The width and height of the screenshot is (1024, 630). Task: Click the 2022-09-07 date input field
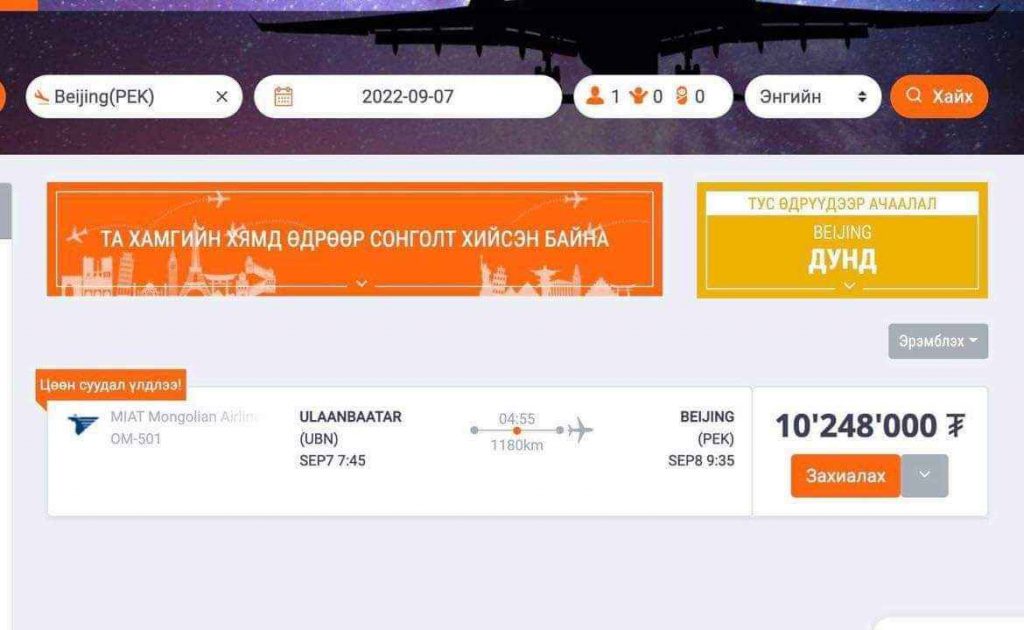408,97
